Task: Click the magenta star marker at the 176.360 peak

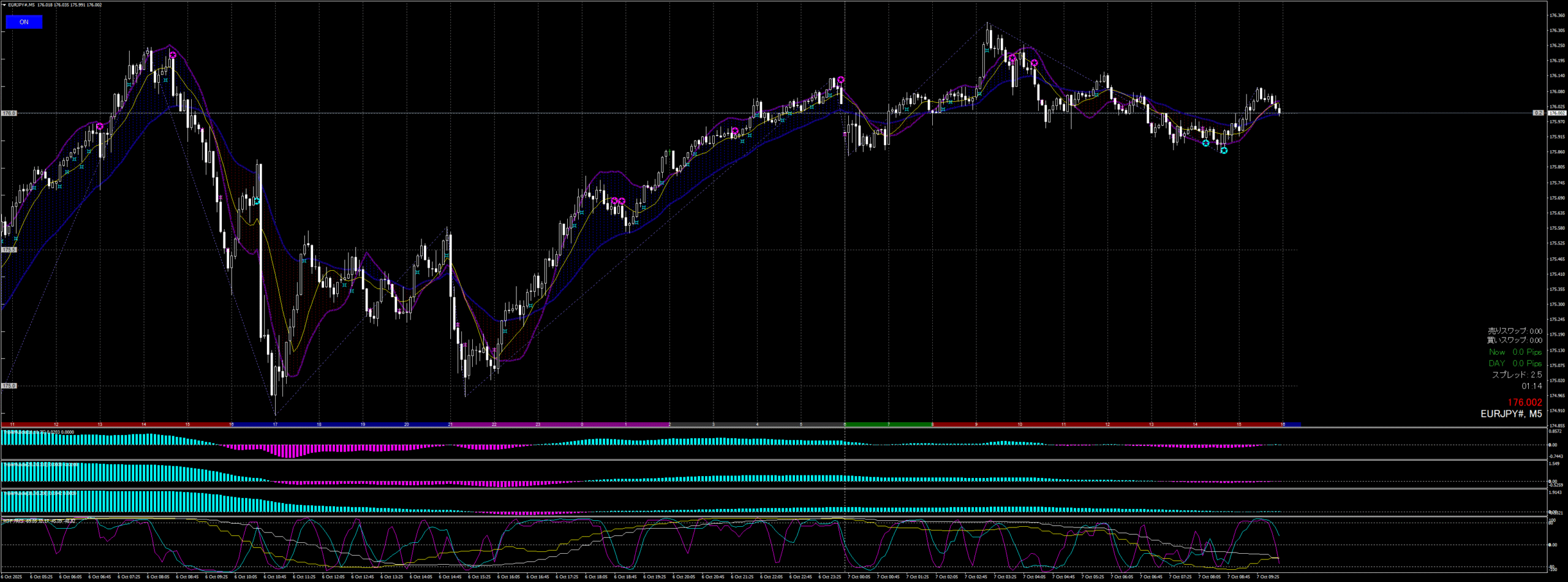Action: [1012, 58]
